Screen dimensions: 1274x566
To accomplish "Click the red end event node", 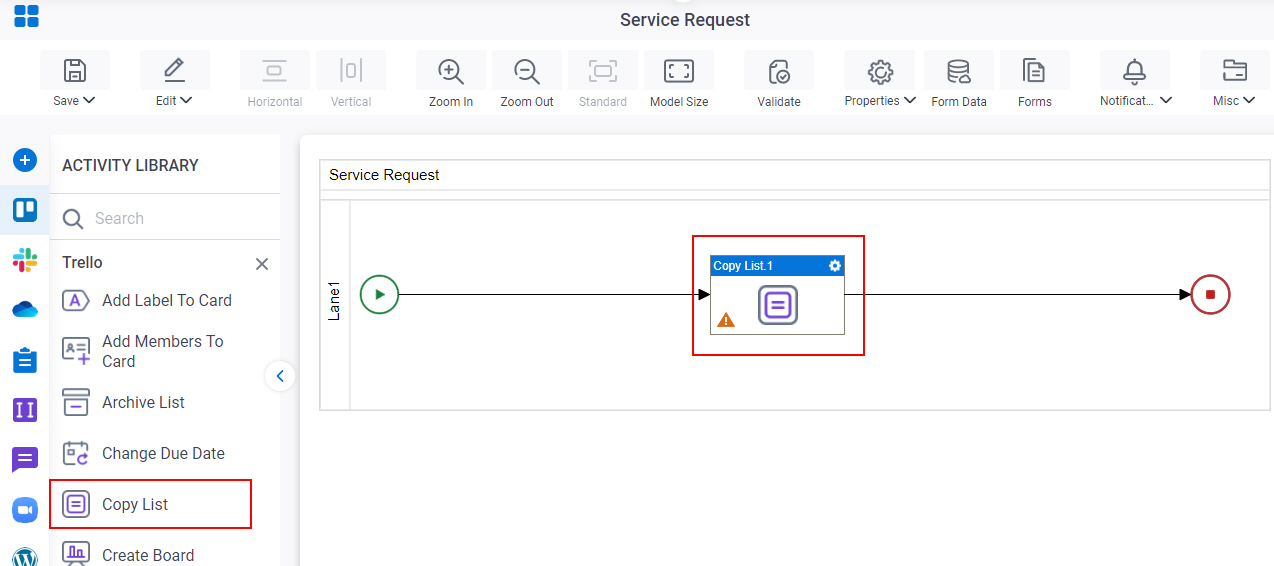I will pos(1210,295).
